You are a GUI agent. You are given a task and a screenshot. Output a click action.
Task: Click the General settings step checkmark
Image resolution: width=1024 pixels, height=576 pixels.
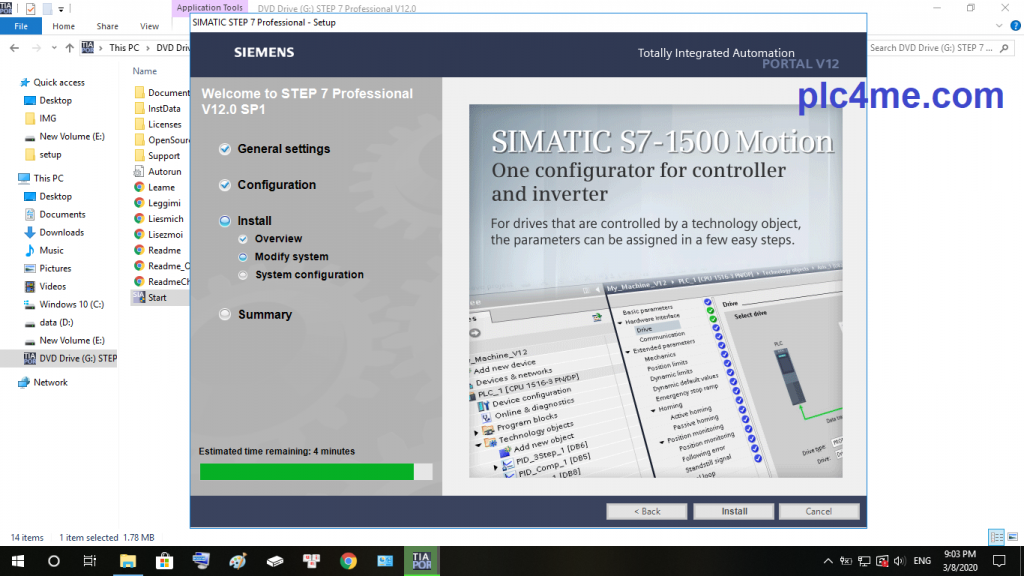point(225,149)
